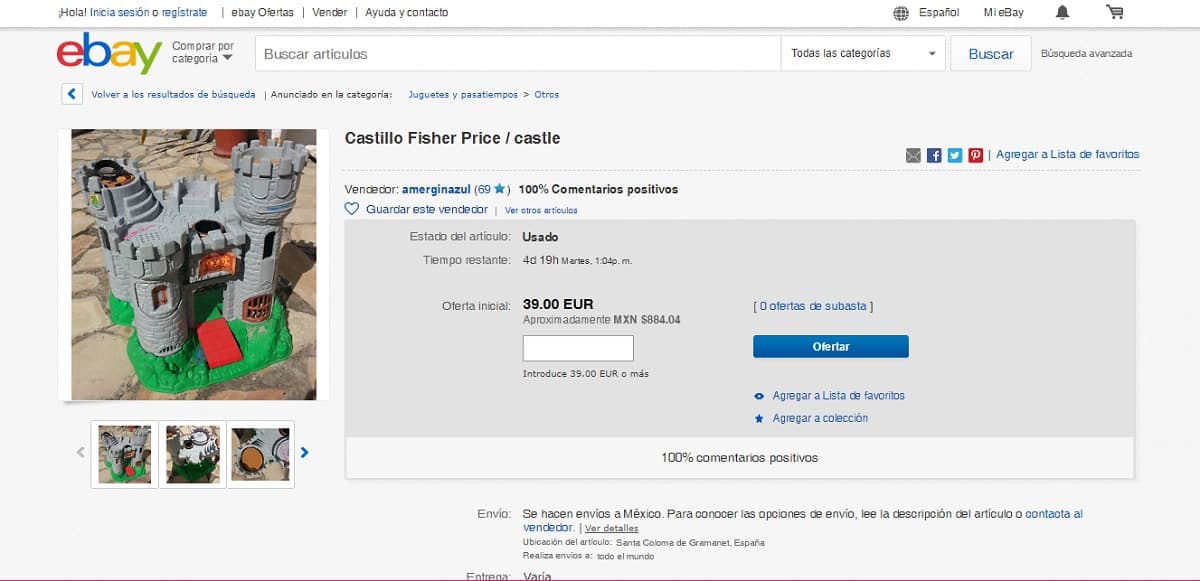Save this seller with heart icon
The image size is (1200, 581).
click(351, 209)
